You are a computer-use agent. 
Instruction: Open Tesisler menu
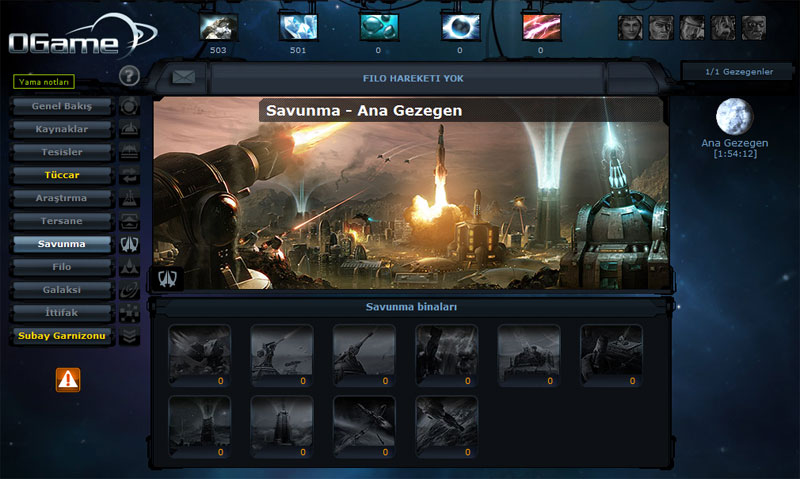62,152
